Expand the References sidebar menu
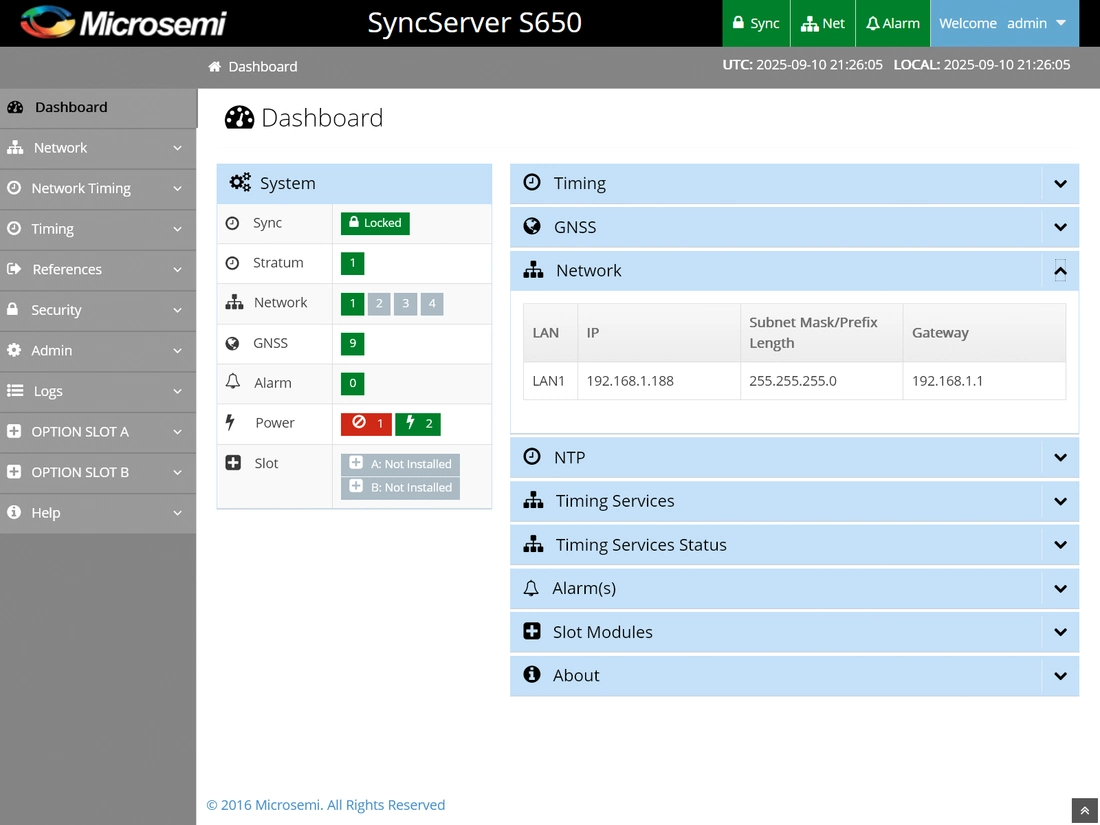Screen dimensions: 1100x825 click(98, 269)
